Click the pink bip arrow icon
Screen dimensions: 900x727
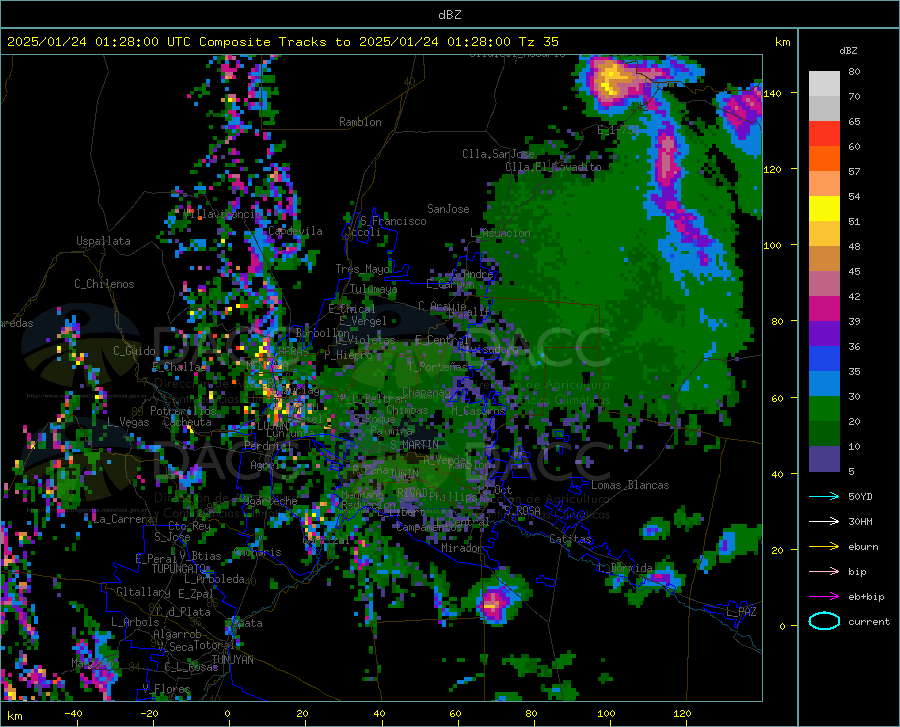pos(824,572)
